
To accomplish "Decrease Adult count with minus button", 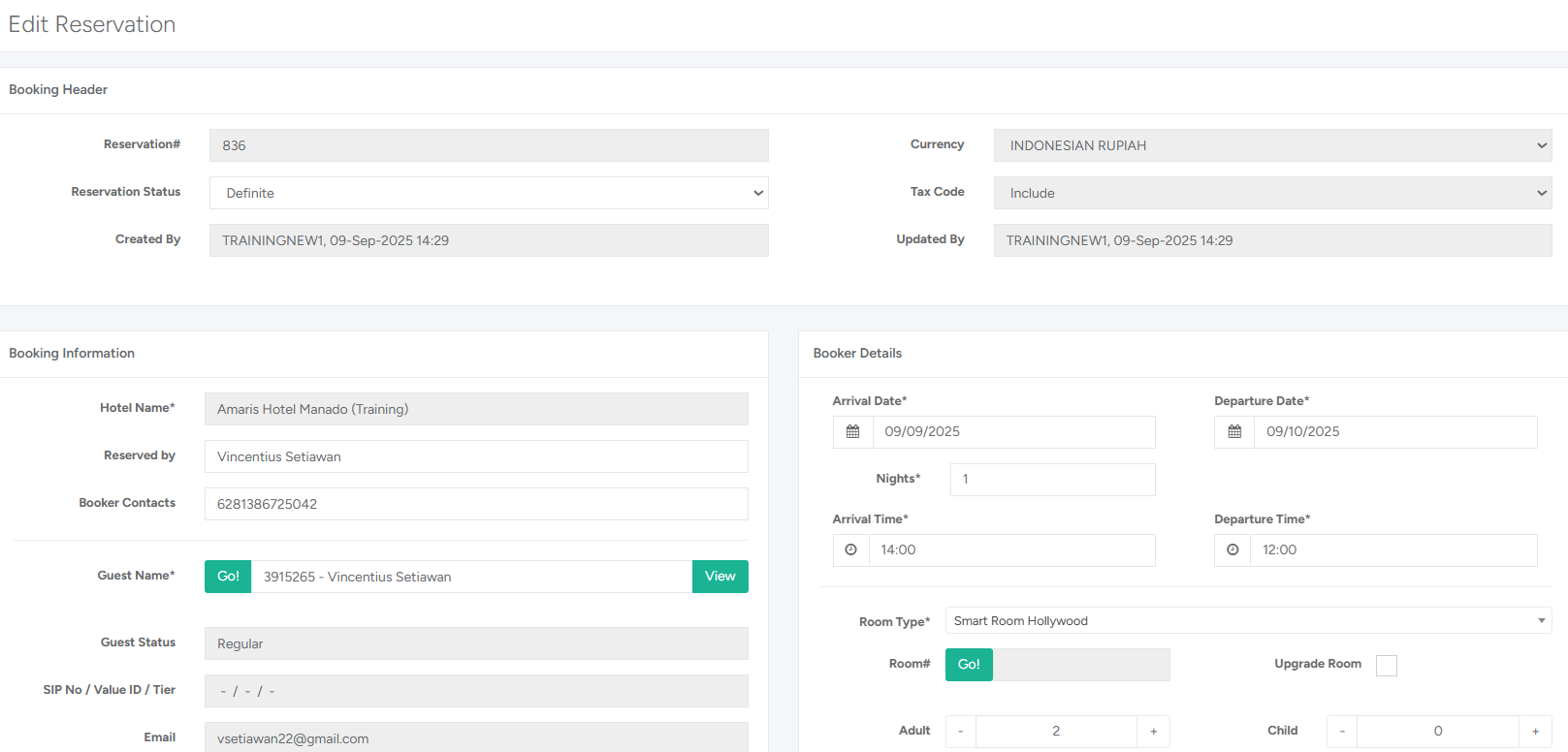I will 961,732.
